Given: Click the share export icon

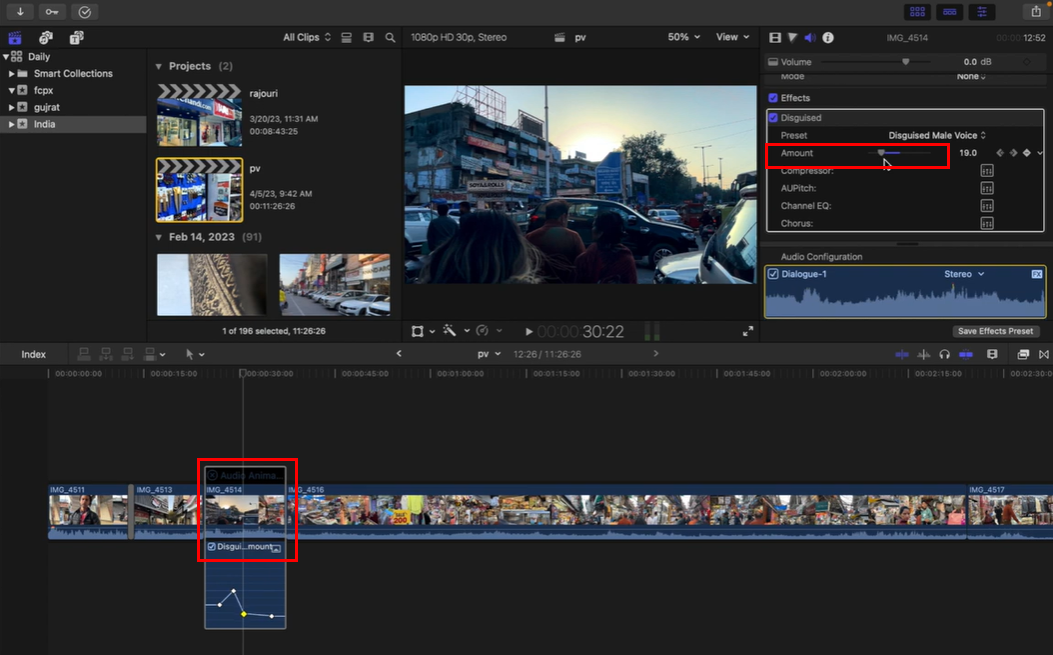Looking at the screenshot, I should (x=1036, y=11).
